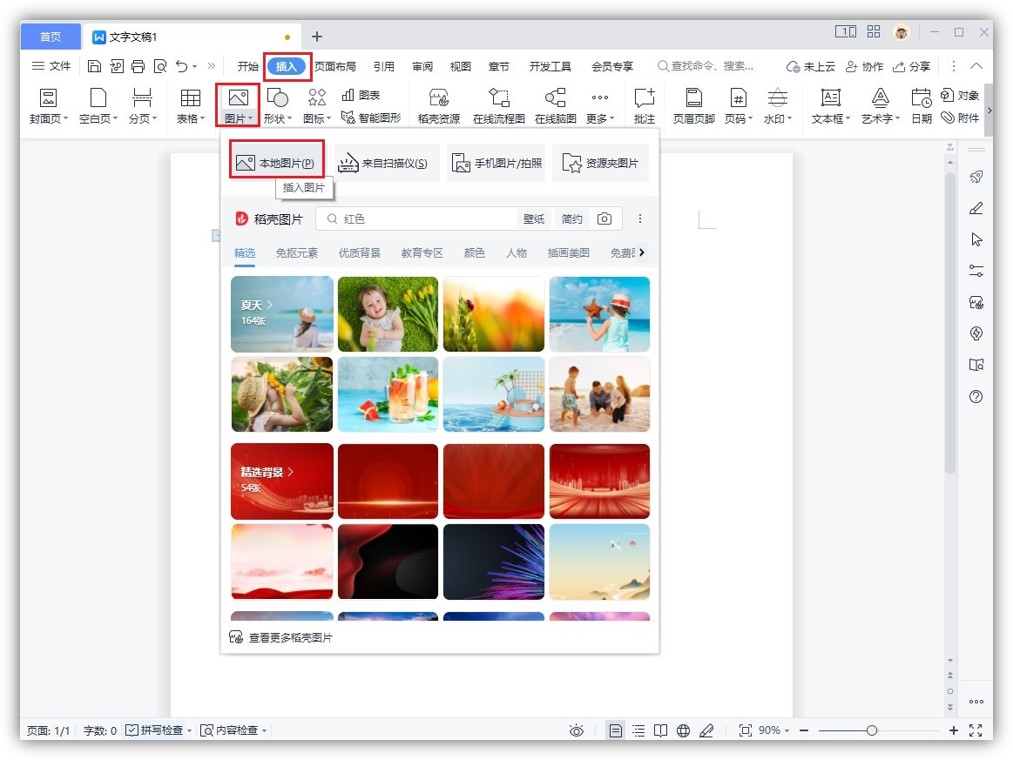Viewport: 1013px width, 760px height.
Task: Click the help question mark in sidebar
Action: pos(976,397)
